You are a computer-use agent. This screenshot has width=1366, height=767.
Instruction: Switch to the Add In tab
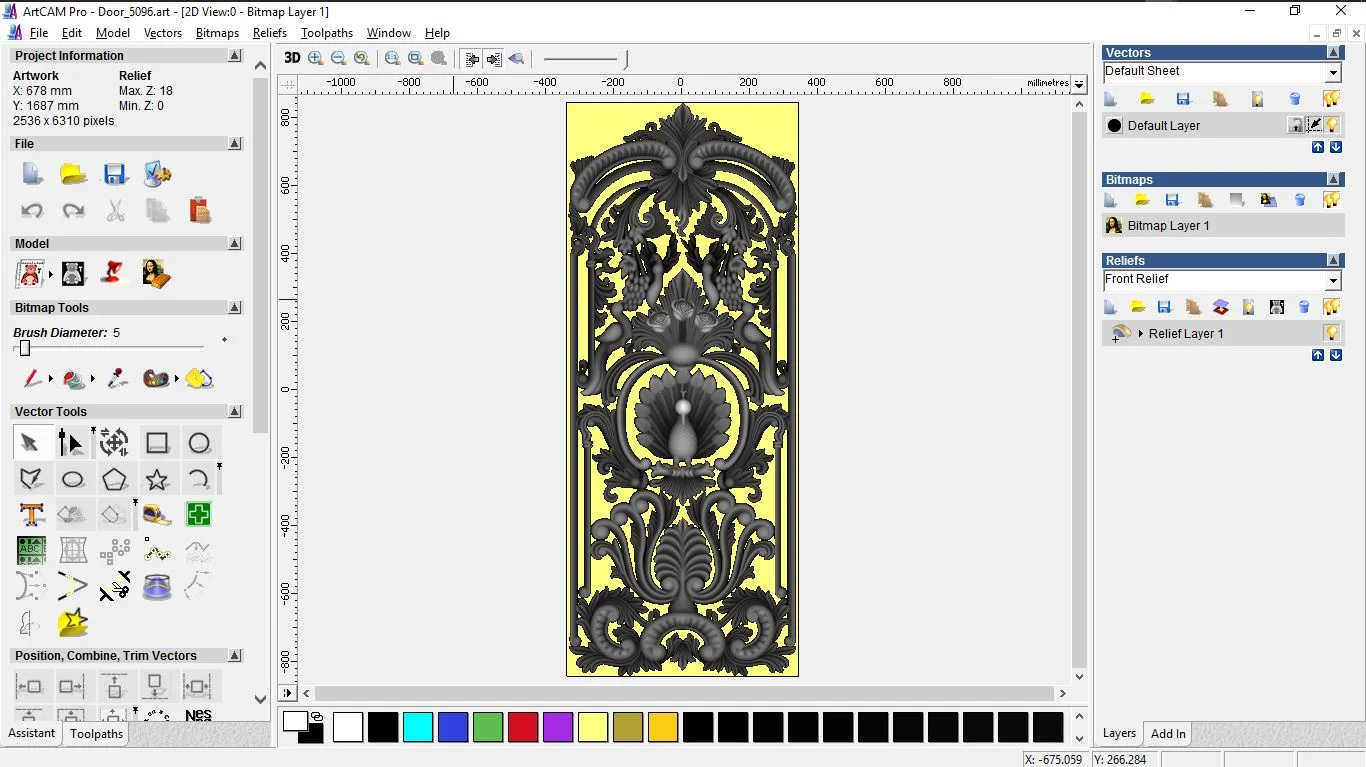(1168, 733)
